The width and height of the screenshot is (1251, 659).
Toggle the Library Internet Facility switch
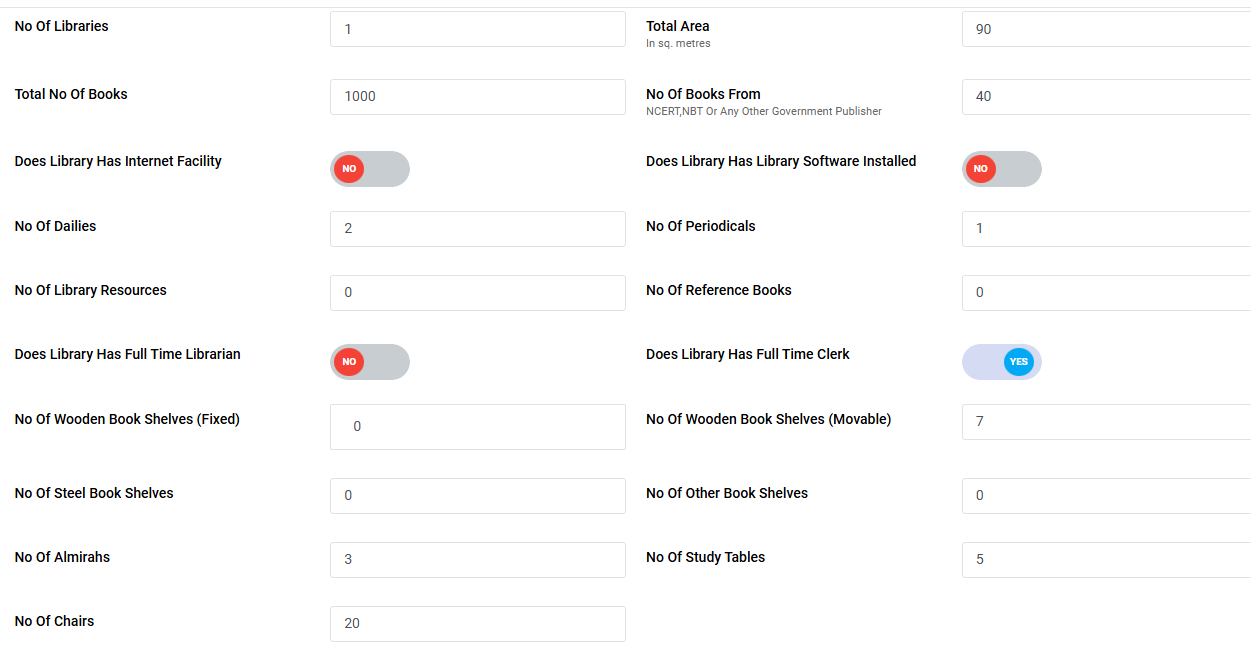click(x=369, y=169)
